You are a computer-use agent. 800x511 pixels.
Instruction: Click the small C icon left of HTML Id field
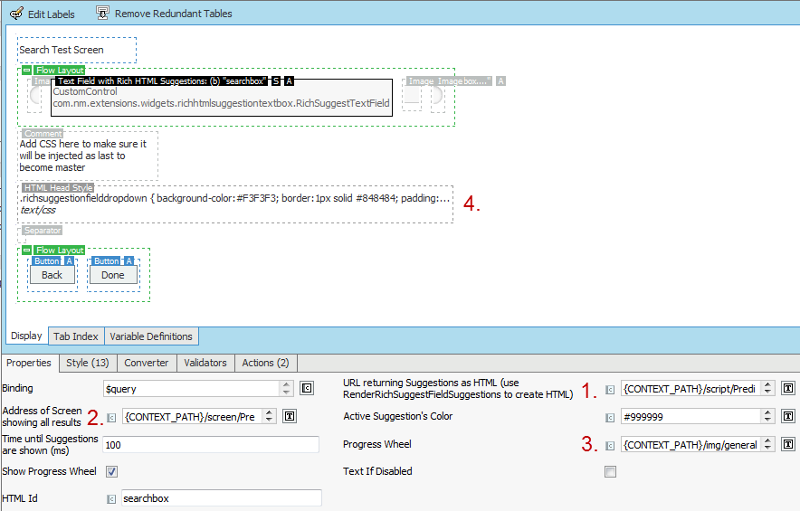(110, 498)
